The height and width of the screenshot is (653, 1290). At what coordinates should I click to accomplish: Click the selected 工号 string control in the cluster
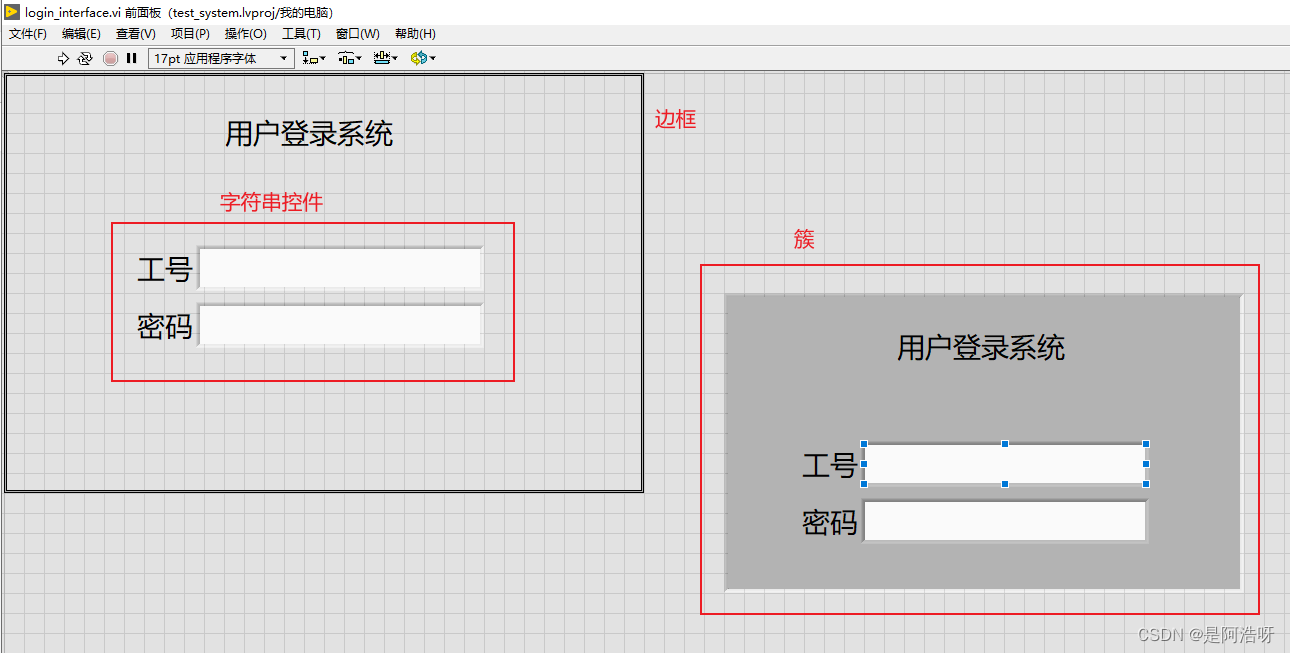1004,465
